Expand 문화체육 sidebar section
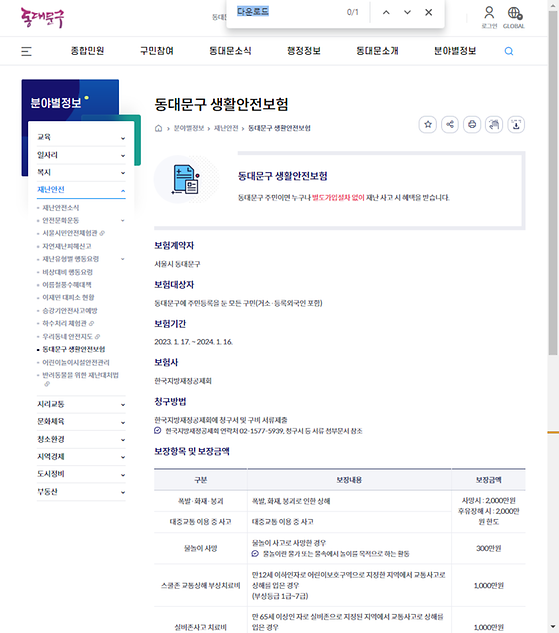The image size is (559, 633). [81, 421]
